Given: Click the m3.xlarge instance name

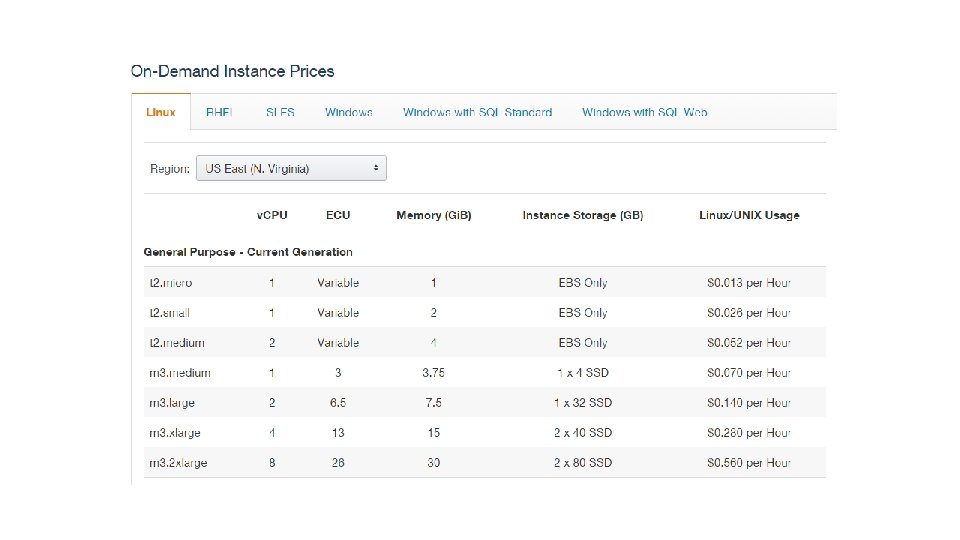Looking at the screenshot, I should pyautogui.click(x=175, y=433).
